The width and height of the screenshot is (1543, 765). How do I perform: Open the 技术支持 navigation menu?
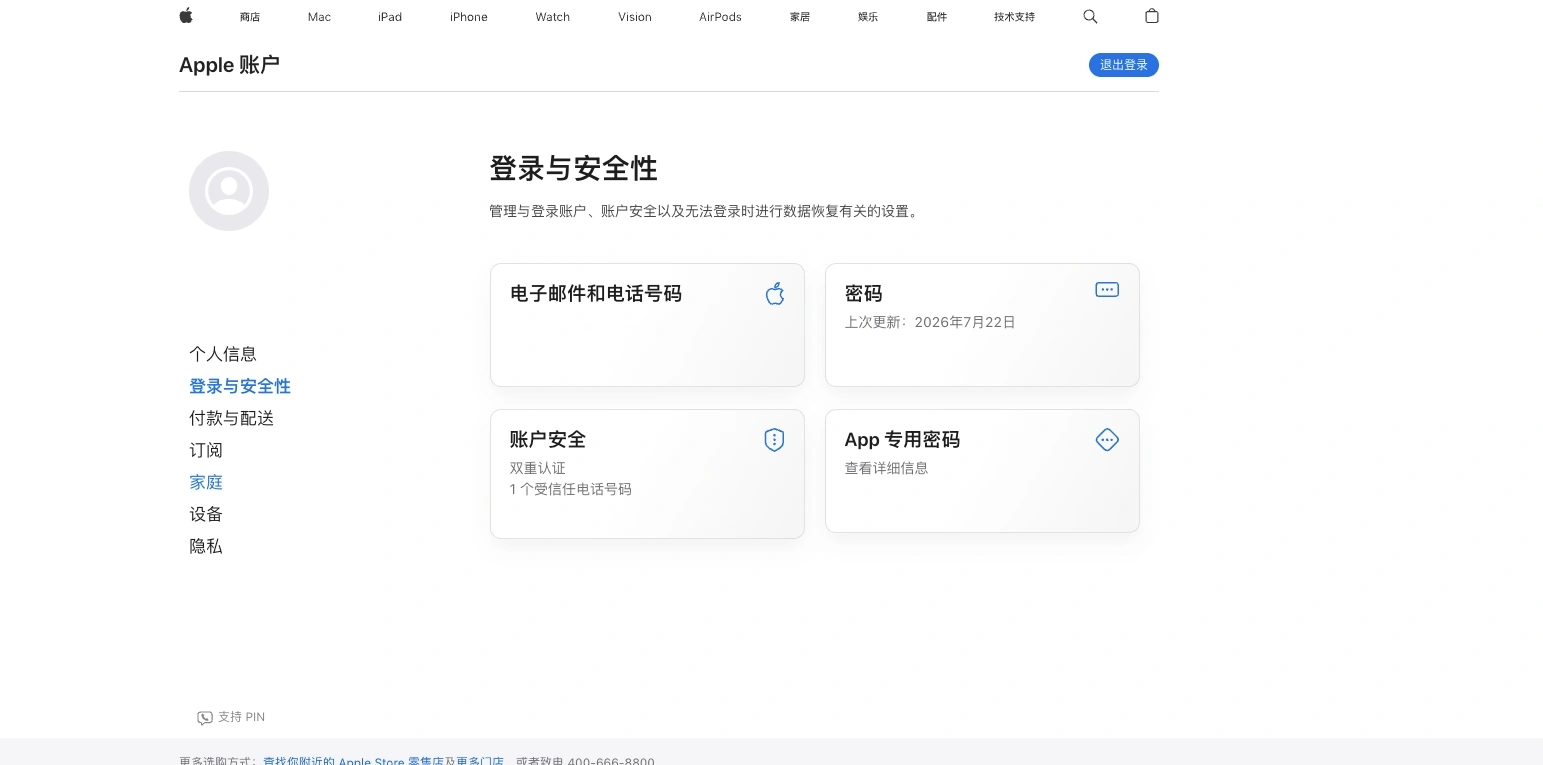(1014, 17)
